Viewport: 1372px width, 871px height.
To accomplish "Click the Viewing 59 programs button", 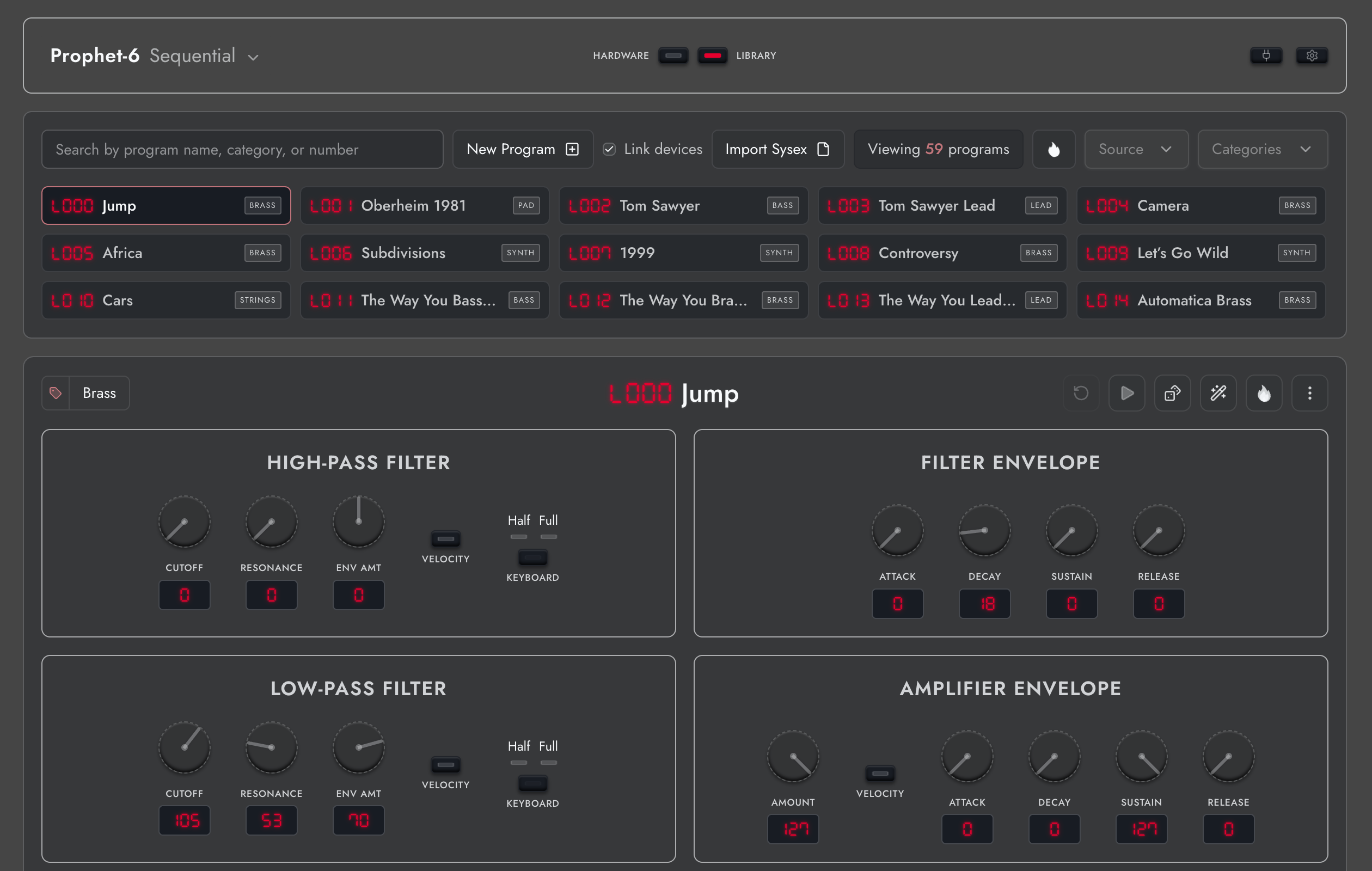I will pyautogui.click(x=939, y=149).
